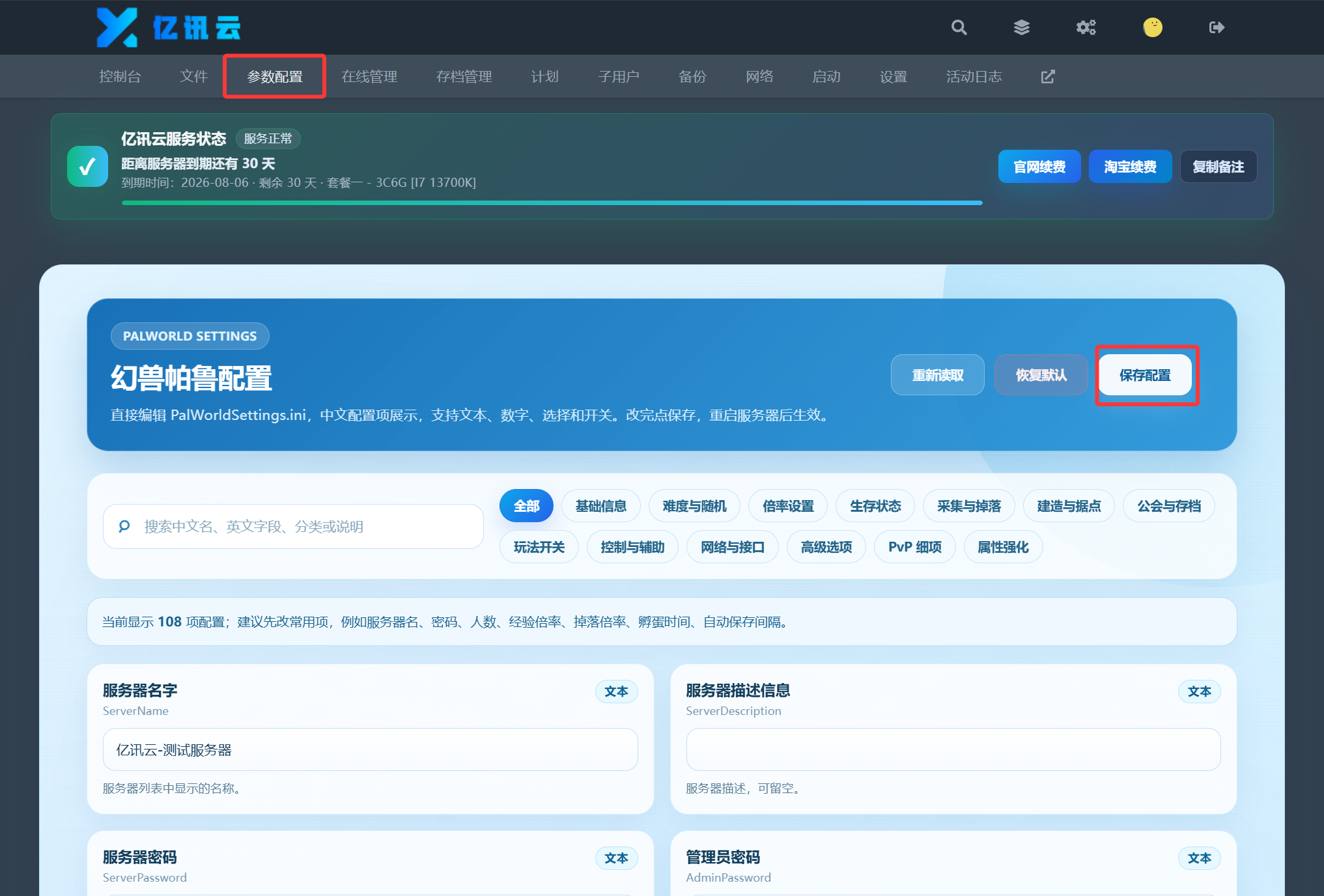Filter by 属性强化 category
This screenshot has height=896, width=1324.
1003,547
